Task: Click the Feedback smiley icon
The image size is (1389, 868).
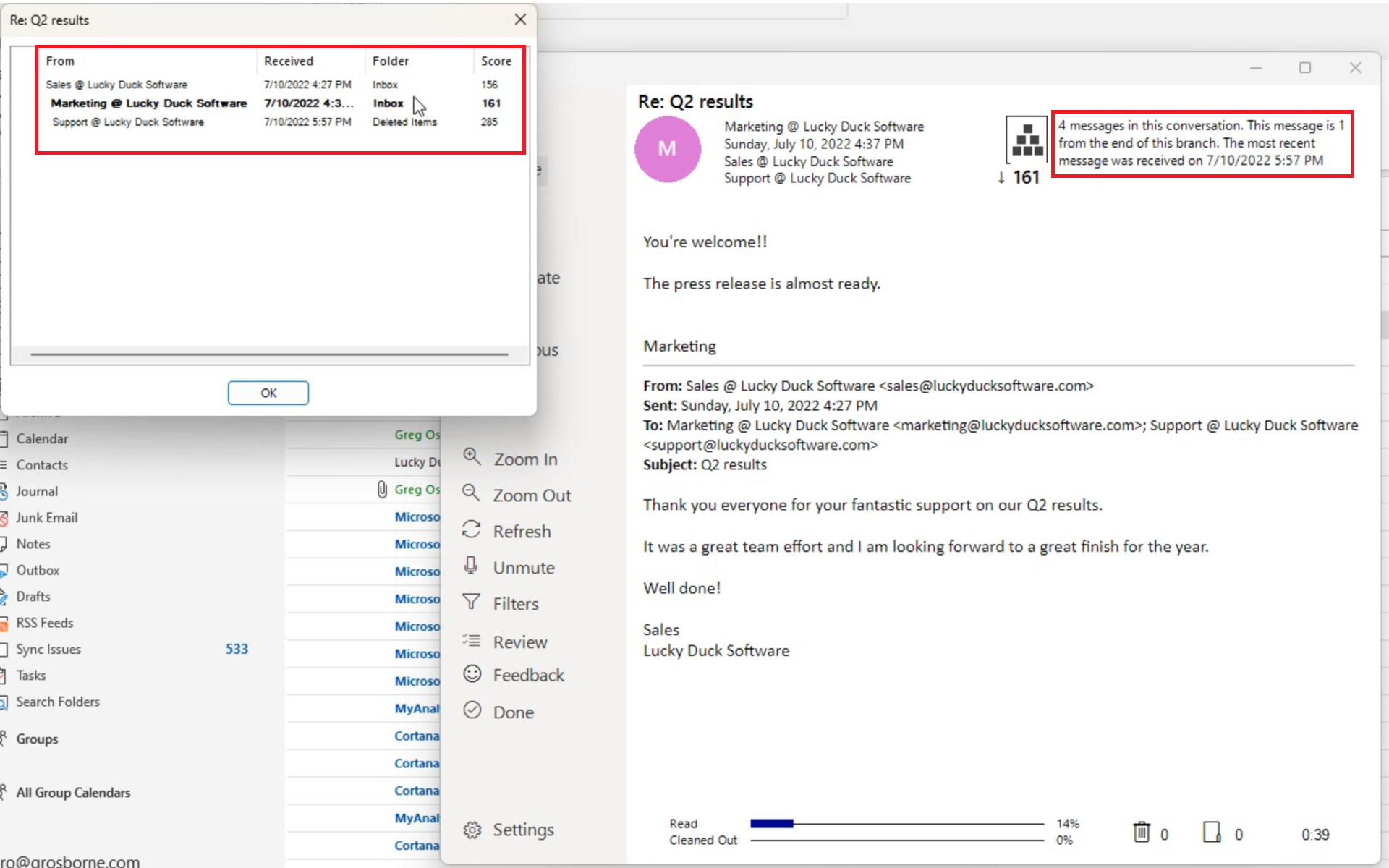Action: (x=472, y=674)
